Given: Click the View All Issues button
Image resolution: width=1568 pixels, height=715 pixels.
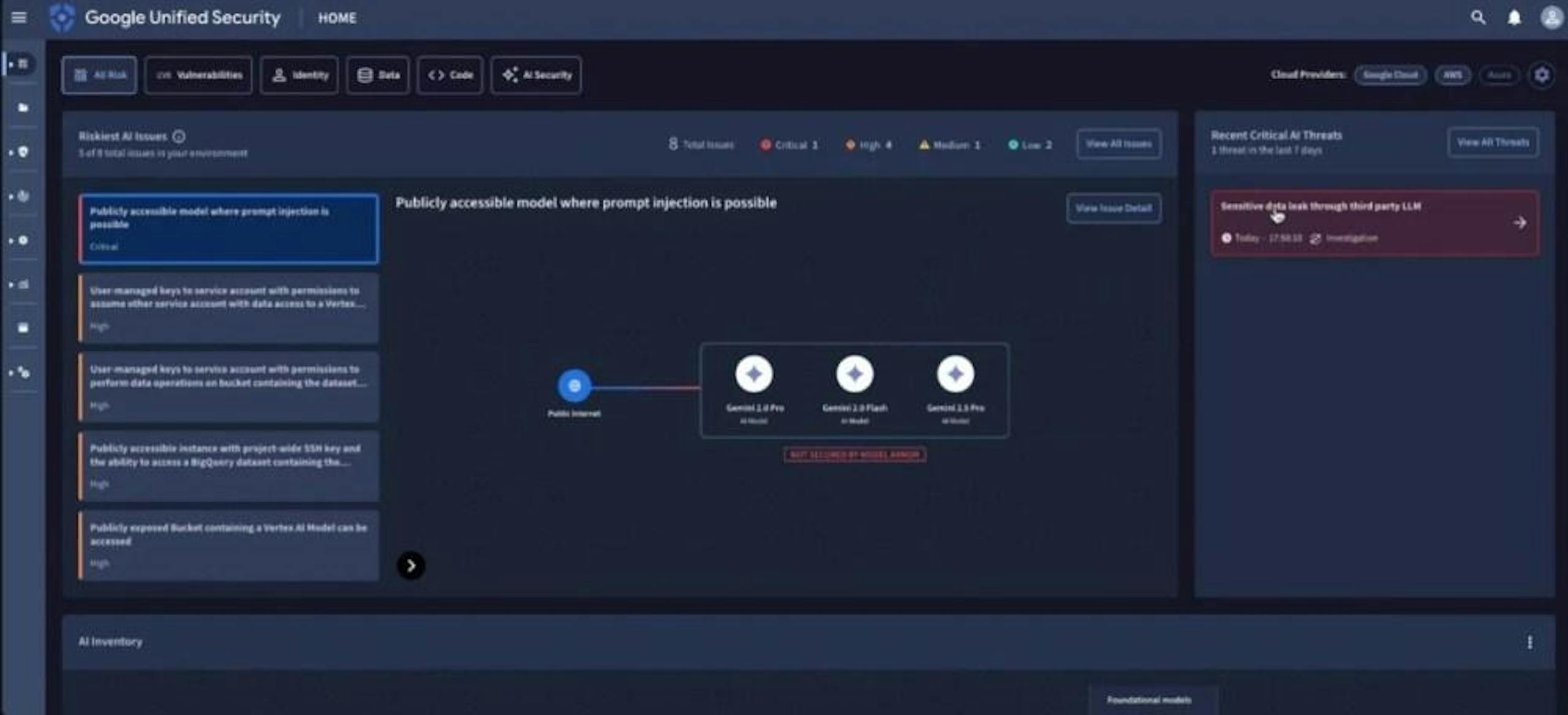Looking at the screenshot, I should coord(1118,144).
